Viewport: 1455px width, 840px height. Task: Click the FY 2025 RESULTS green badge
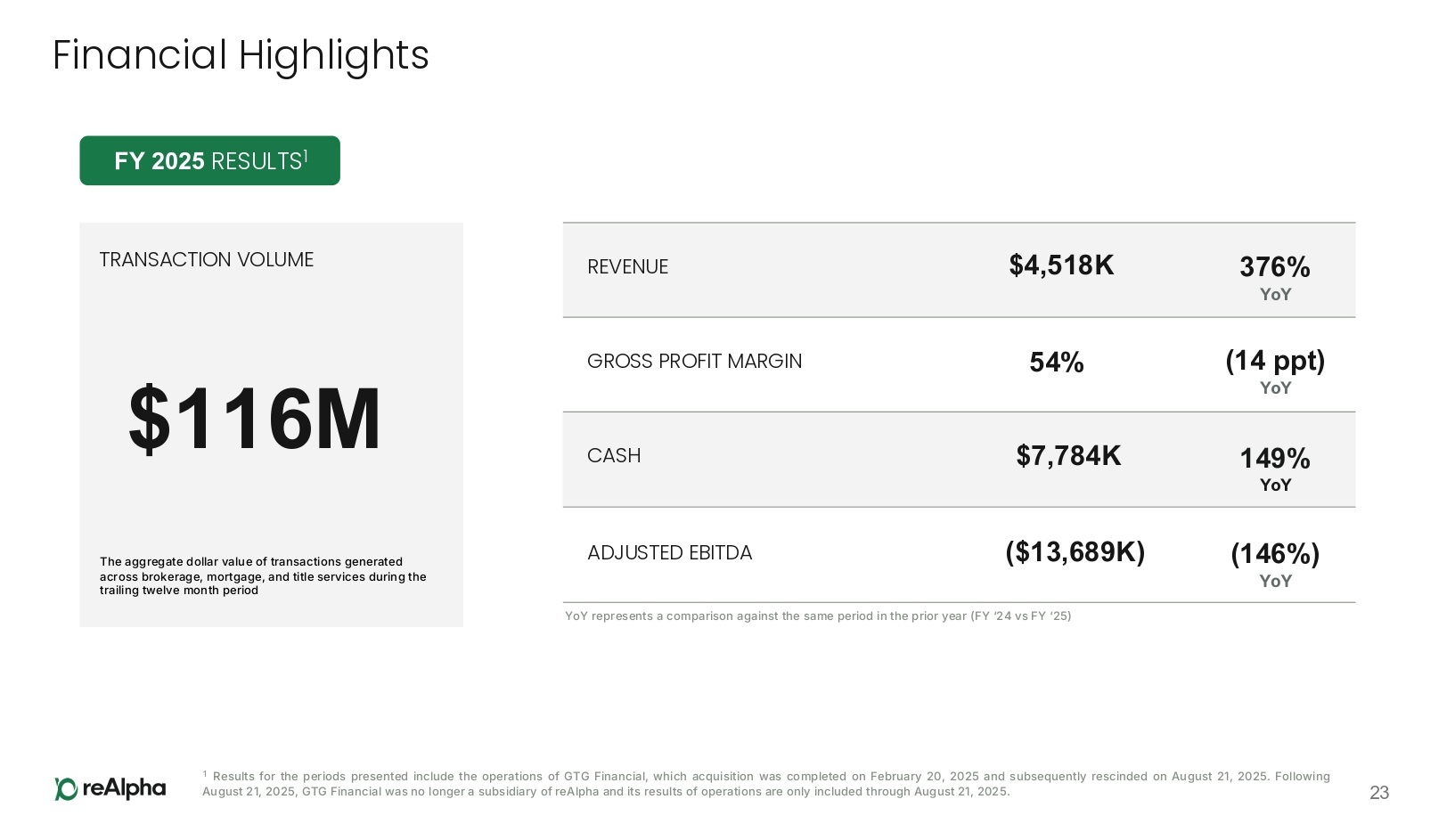pyautogui.click(x=209, y=161)
